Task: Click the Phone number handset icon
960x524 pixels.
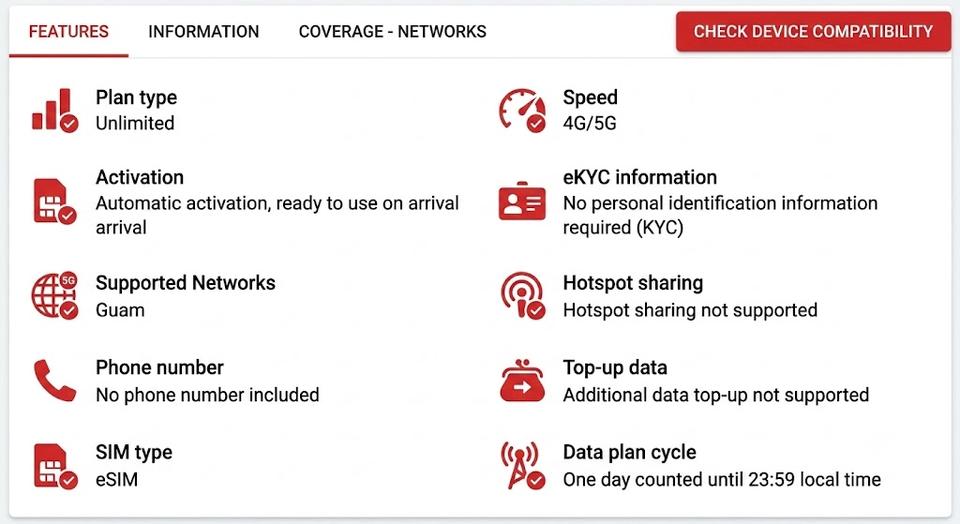Action: point(55,380)
